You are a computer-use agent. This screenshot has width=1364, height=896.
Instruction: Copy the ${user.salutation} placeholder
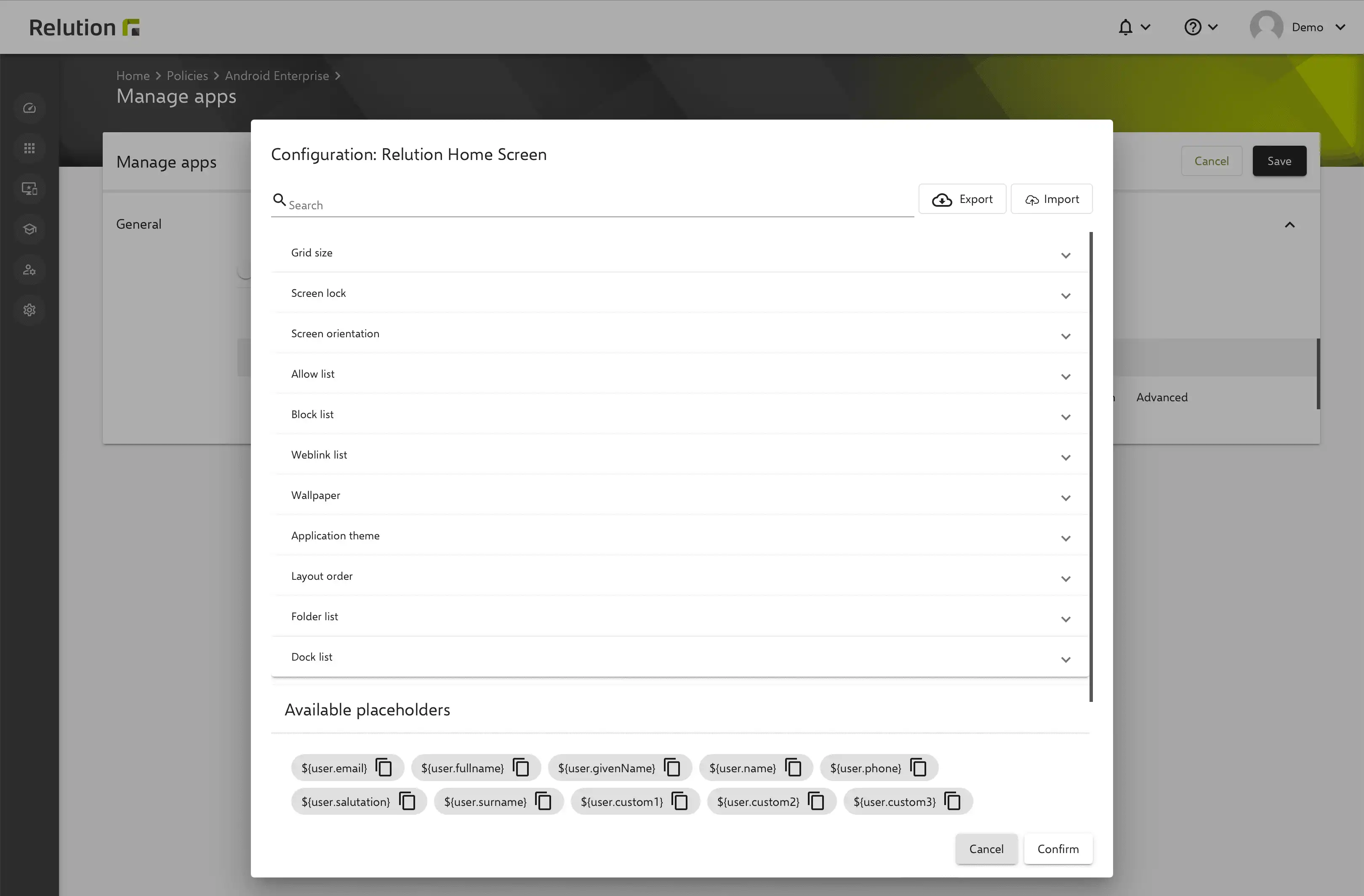(407, 801)
